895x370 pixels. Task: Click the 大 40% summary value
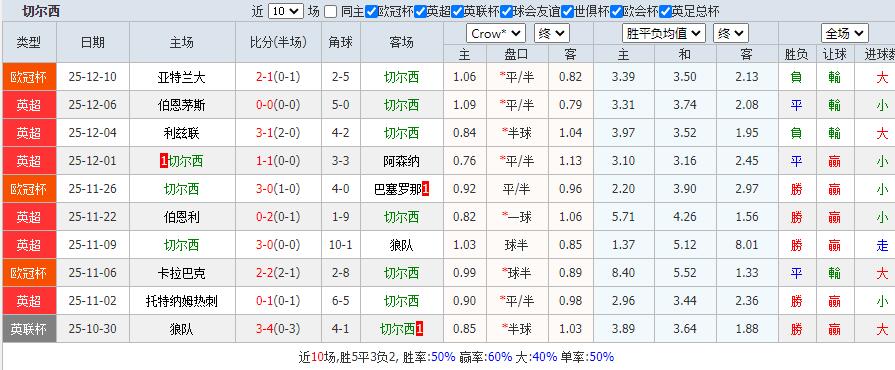tap(545, 357)
